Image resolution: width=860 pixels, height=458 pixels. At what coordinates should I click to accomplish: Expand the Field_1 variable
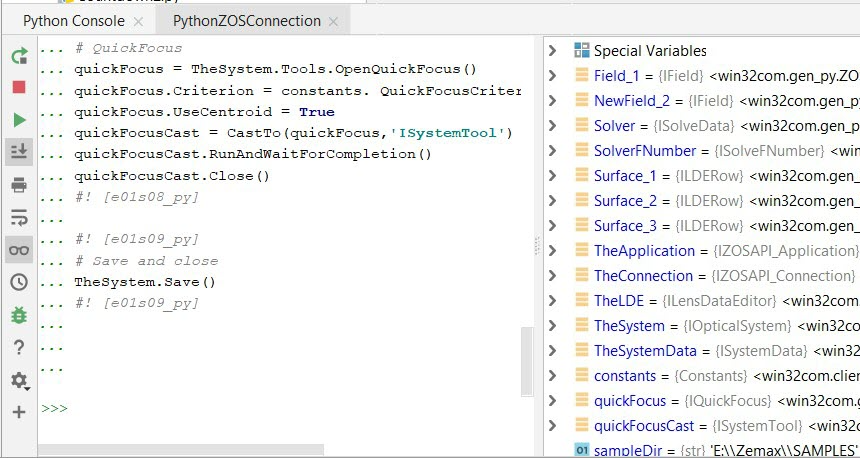click(x=552, y=76)
